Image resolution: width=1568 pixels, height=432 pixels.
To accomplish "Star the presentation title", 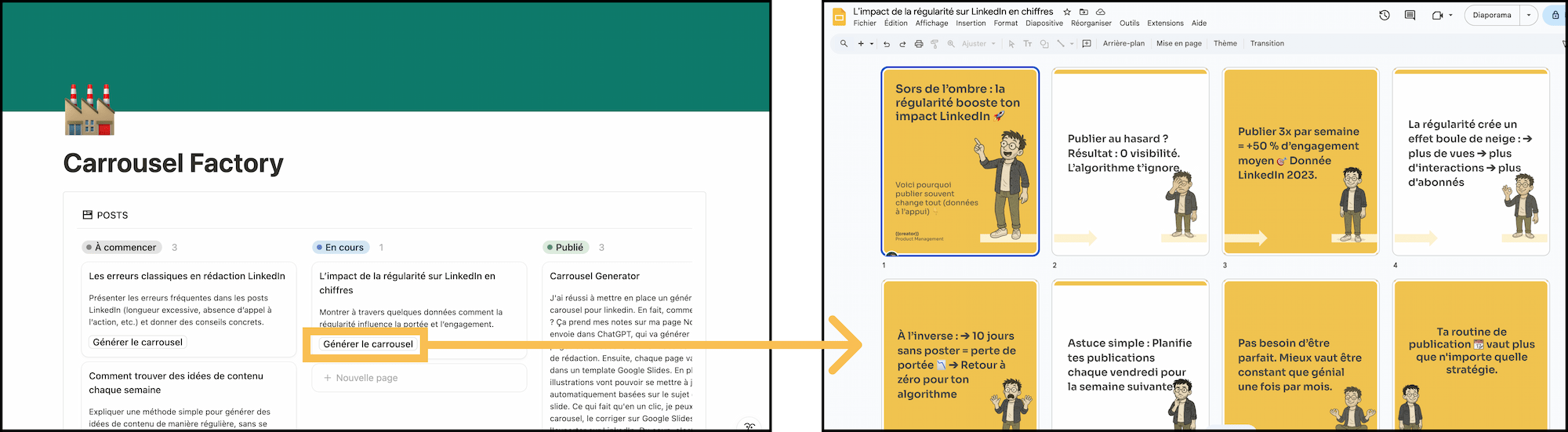I will [x=1067, y=12].
